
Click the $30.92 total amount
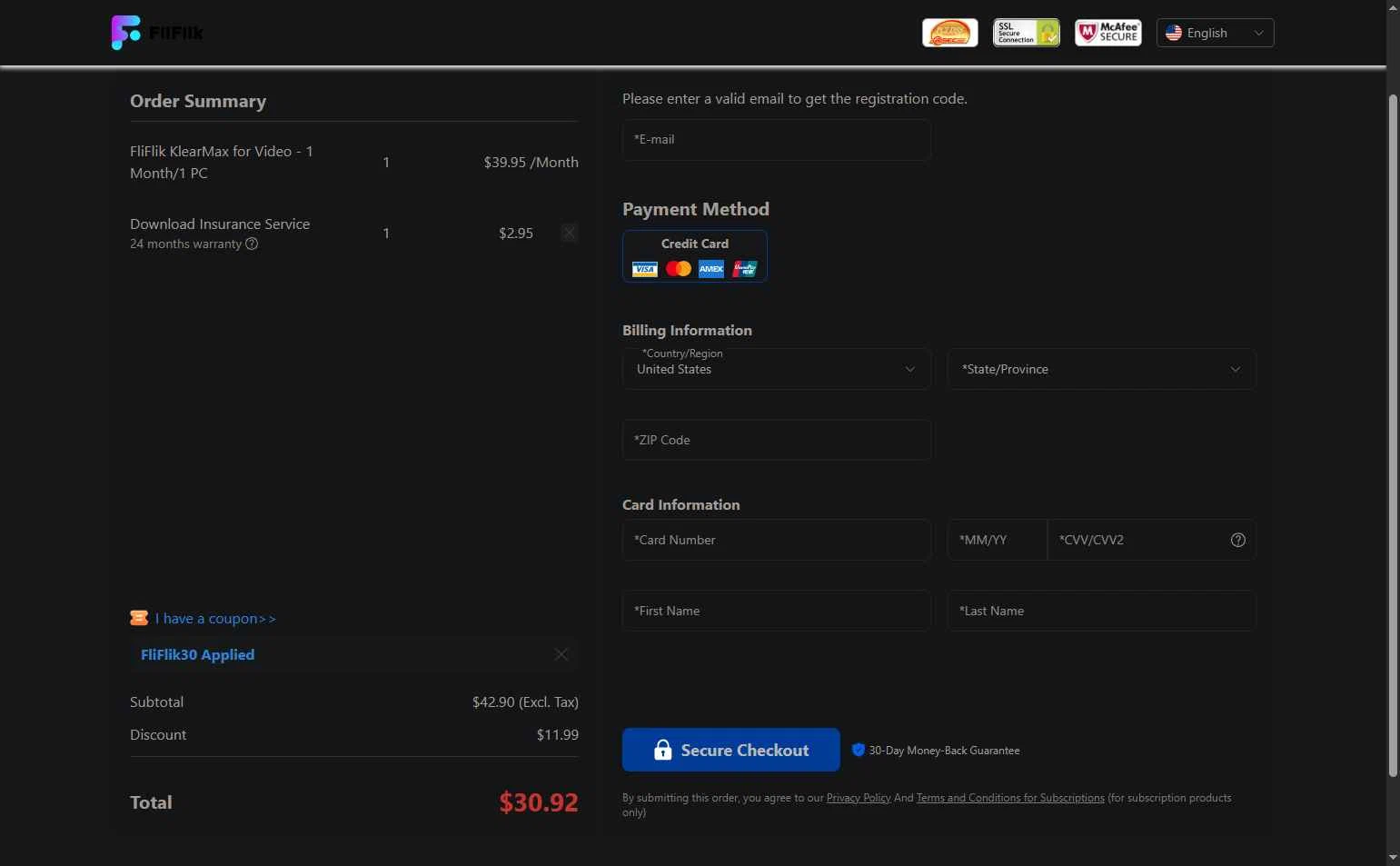point(539,802)
